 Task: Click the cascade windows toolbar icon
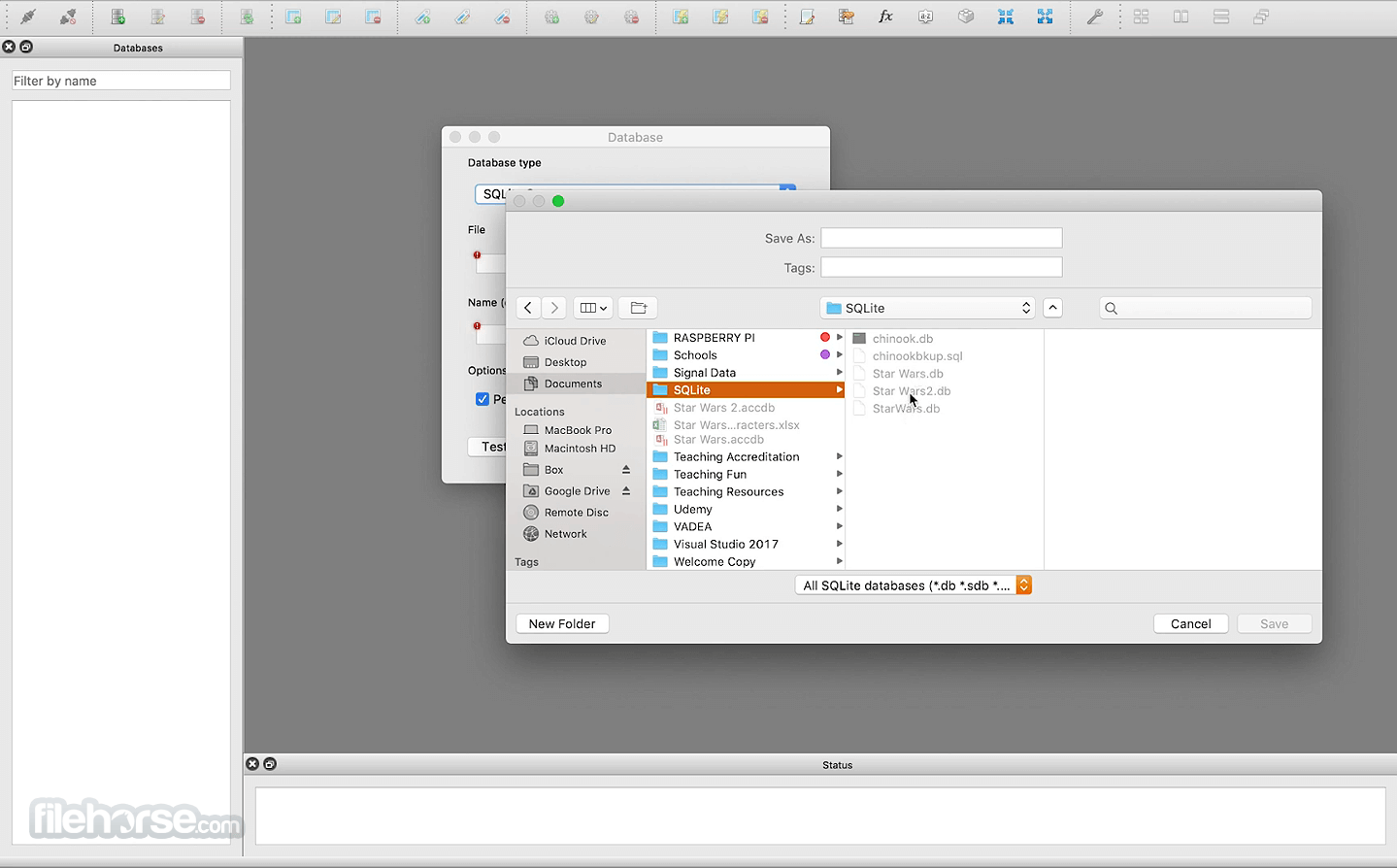(1261, 17)
